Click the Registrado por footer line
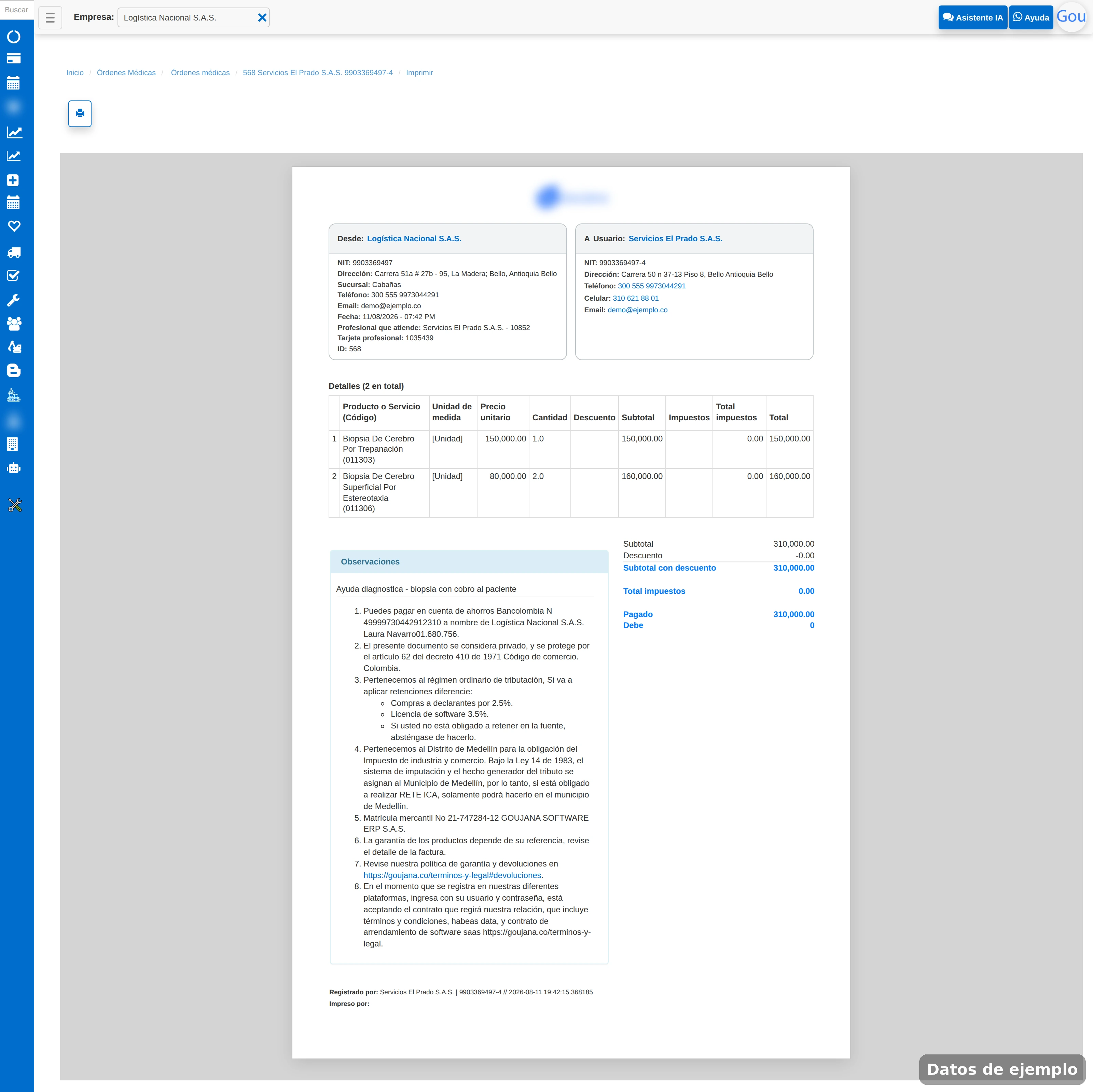Viewport: 1093px width, 1092px height. click(x=461, y=992)
